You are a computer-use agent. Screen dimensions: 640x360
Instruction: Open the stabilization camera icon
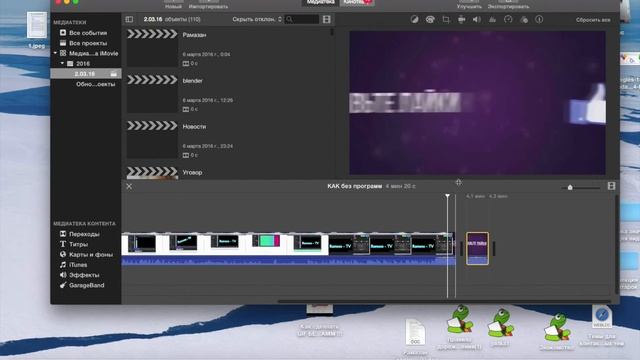[461, 19]
